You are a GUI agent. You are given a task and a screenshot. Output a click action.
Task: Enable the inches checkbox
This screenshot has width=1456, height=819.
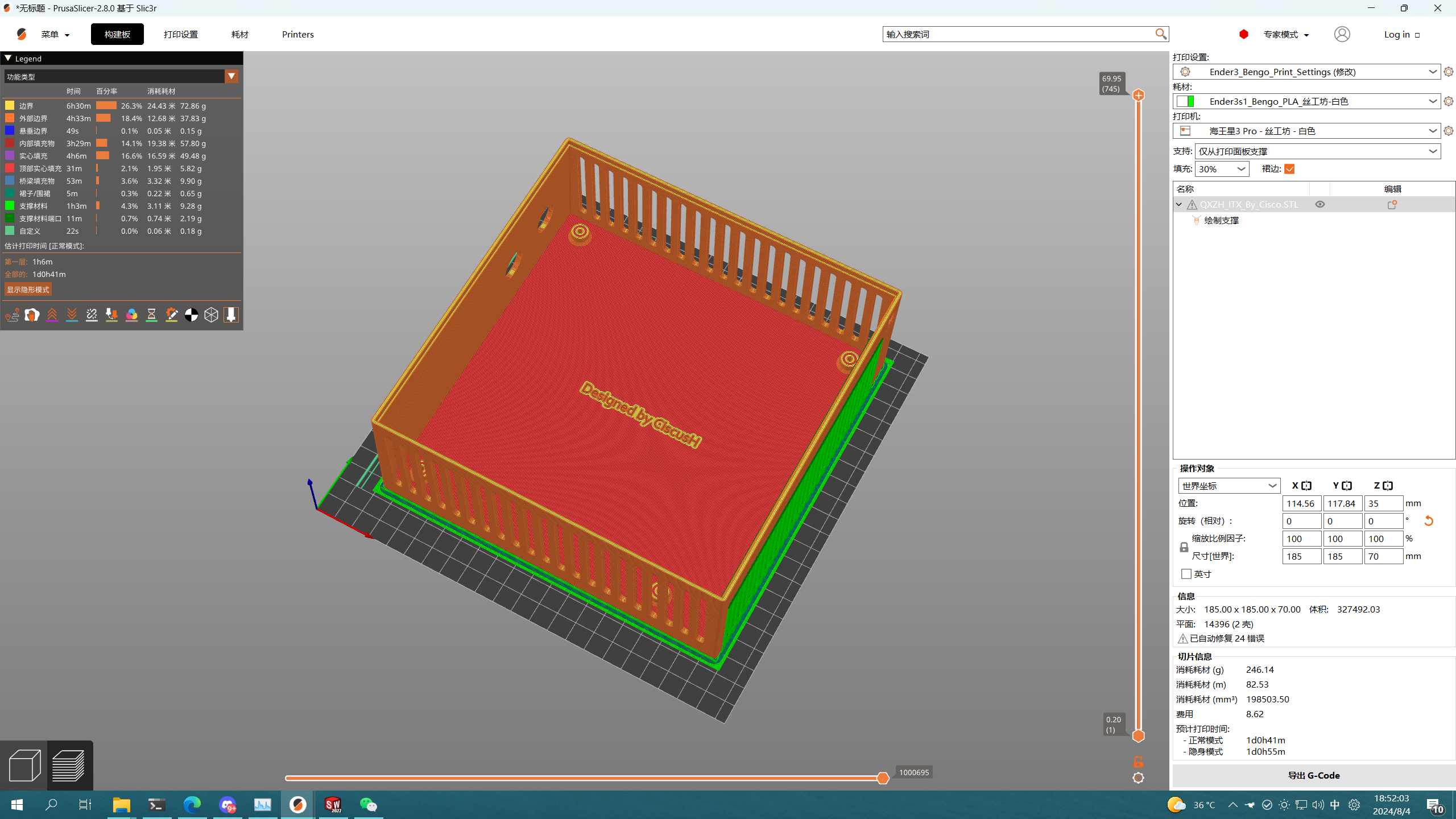tap(1186, 574)
